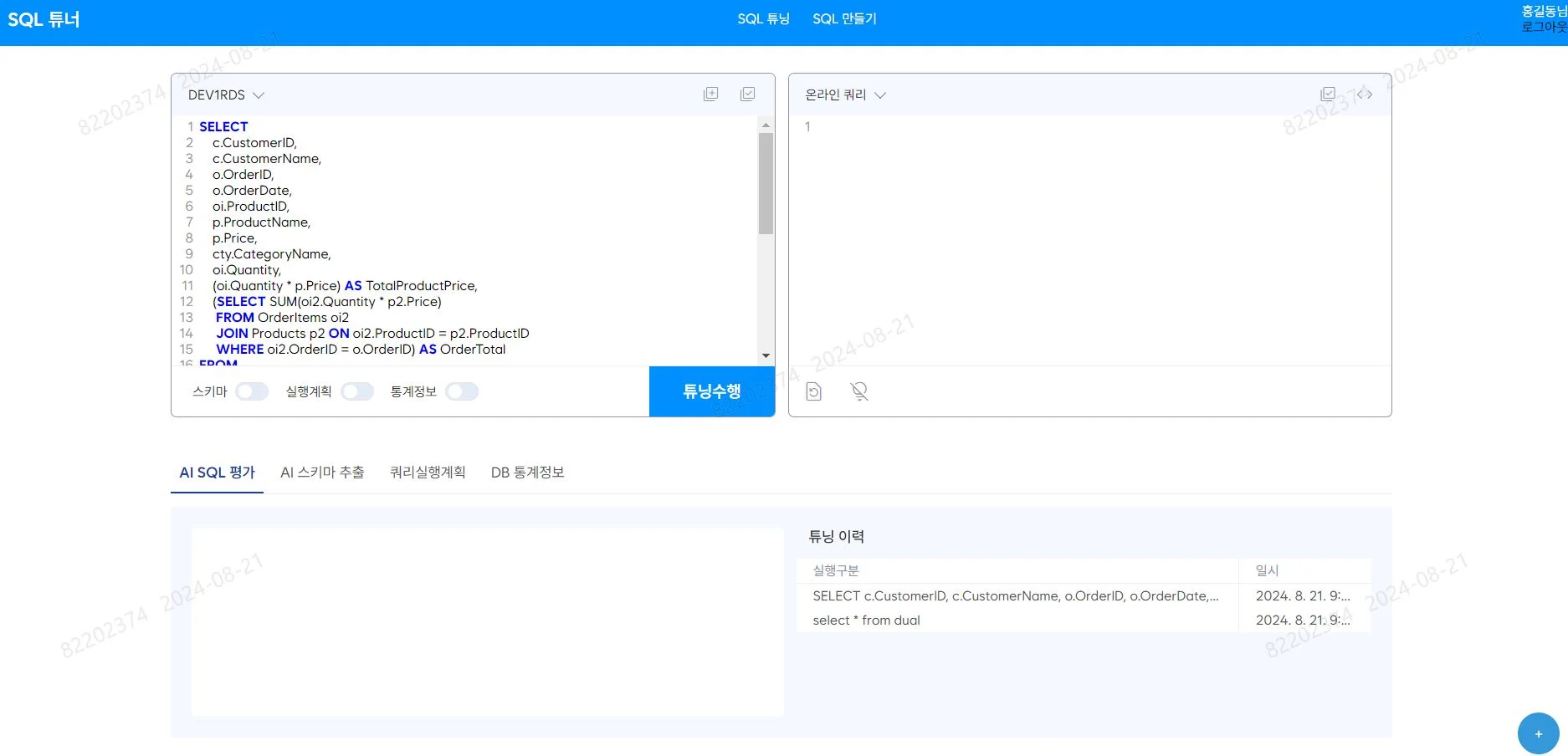Image resolution: width=1568 pixels, height=756 pixels.
Task: Switch to the AI 스키마 추출 tab
Action: (322, 472)
